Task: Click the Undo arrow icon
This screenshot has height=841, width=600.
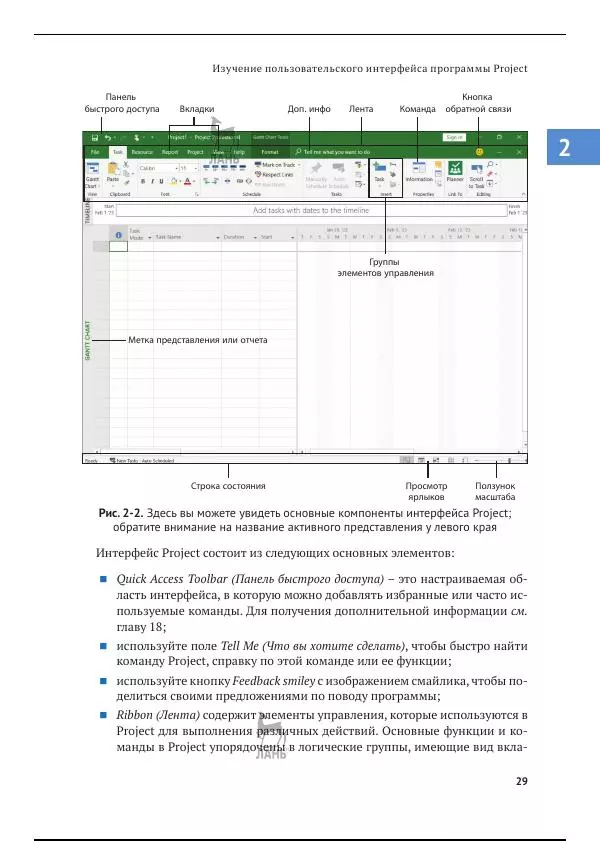Action: pos(107,138)
